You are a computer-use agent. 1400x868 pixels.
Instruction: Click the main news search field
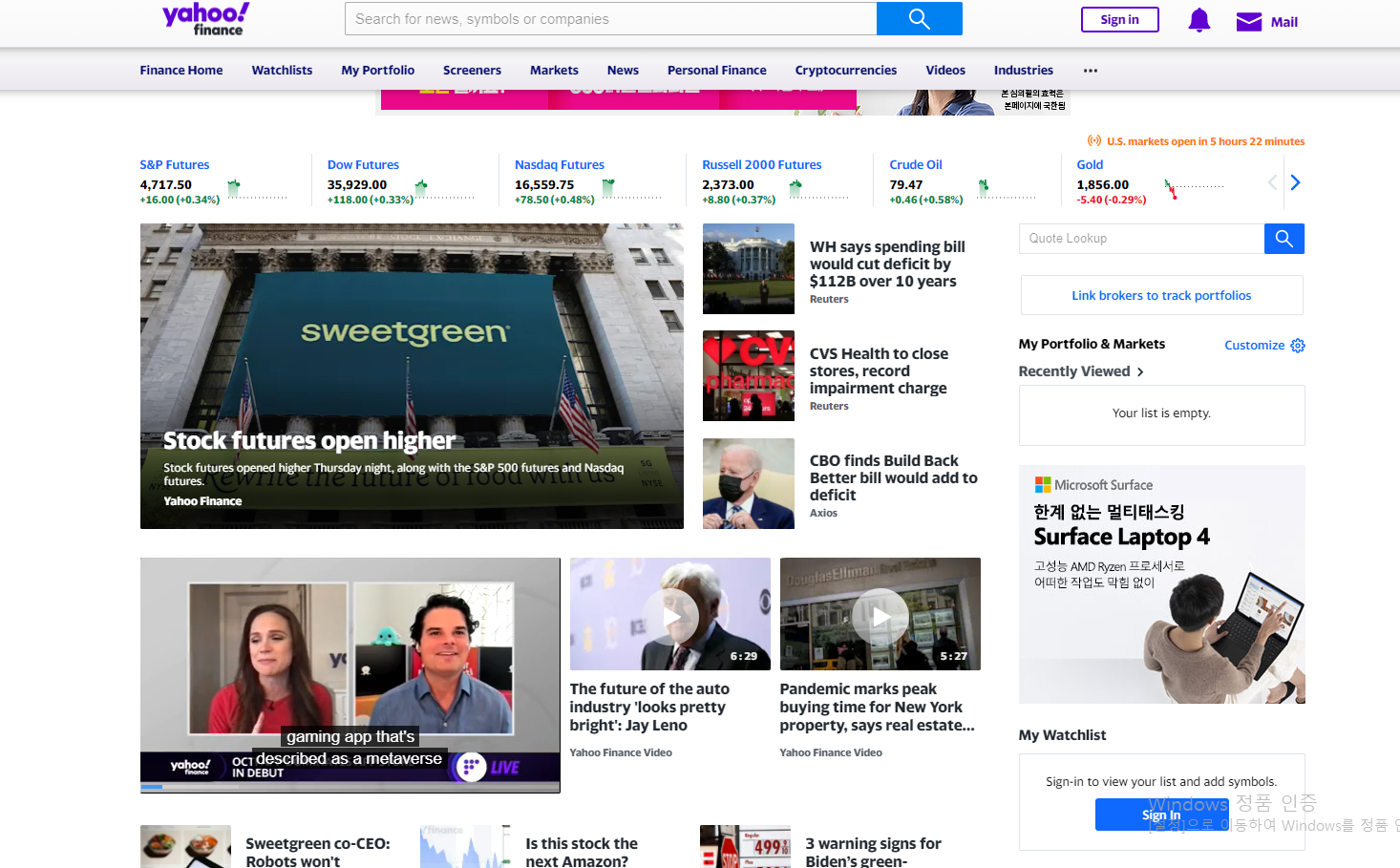(611, 19)
